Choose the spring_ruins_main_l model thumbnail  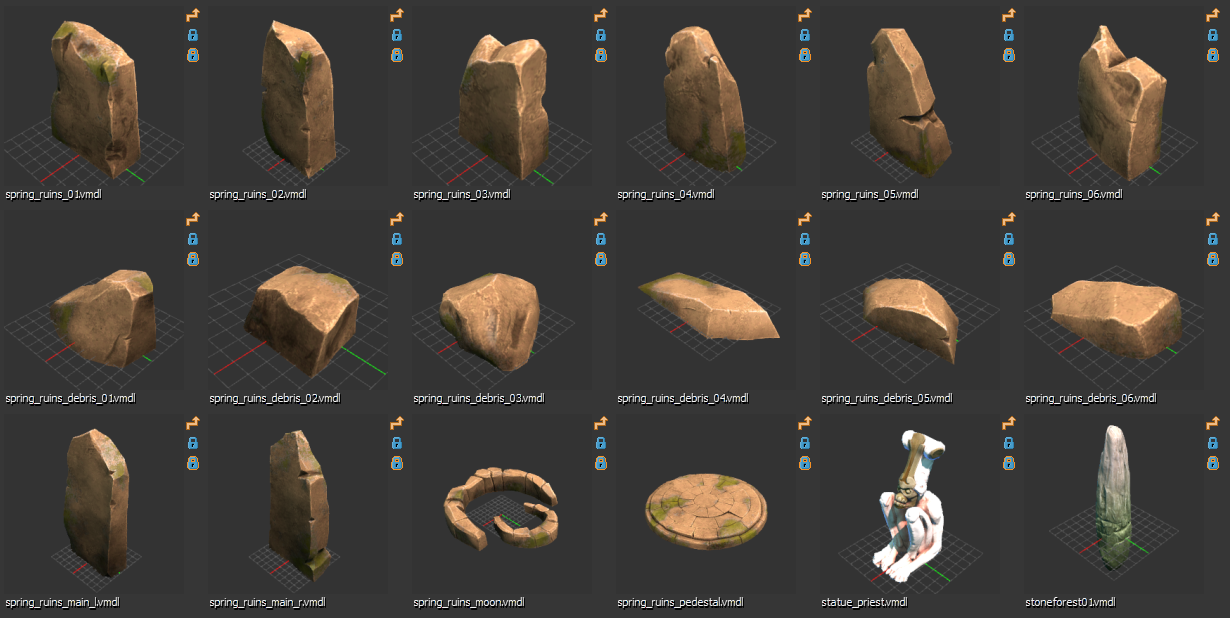click(93, 506)
